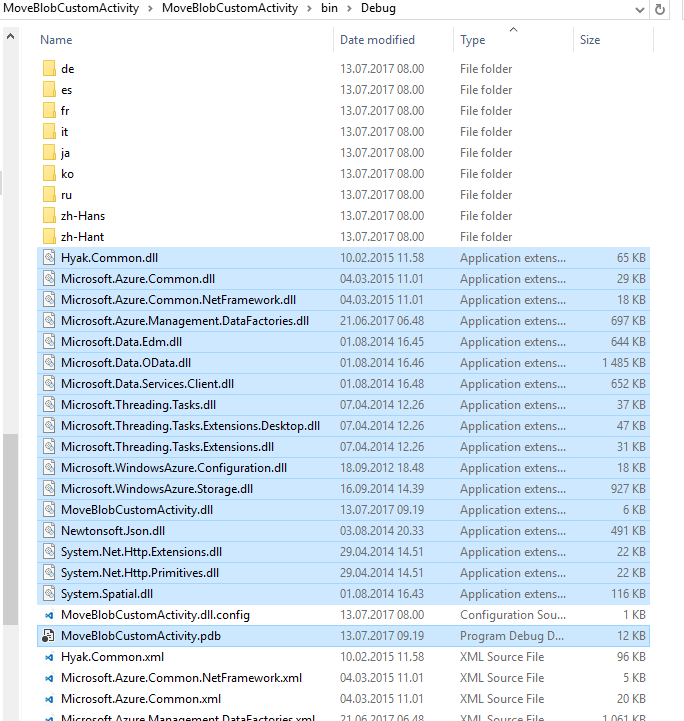Click the Microsoft.Azure.Common.dll file icon

click(49, 279)
